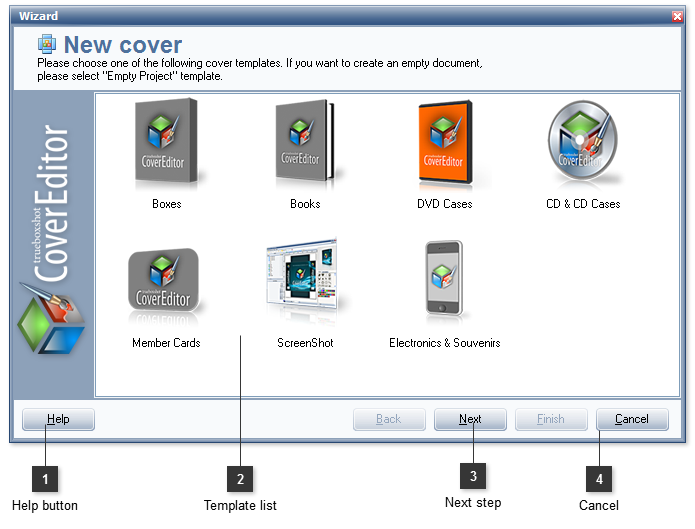
Task: Select the Boxes template icon
Action: pos(167,141)
